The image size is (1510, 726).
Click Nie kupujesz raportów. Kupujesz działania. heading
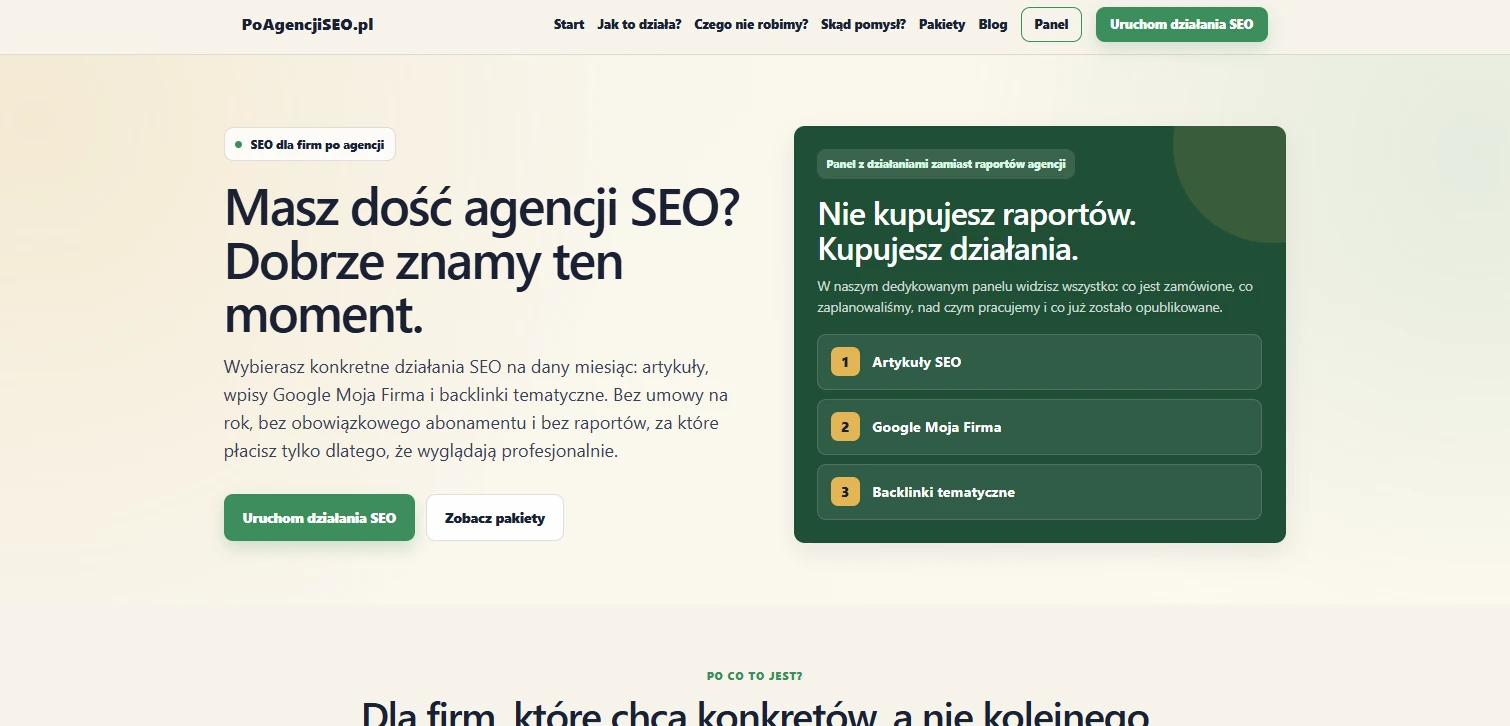pyautogui.click(x=977, y=231)
